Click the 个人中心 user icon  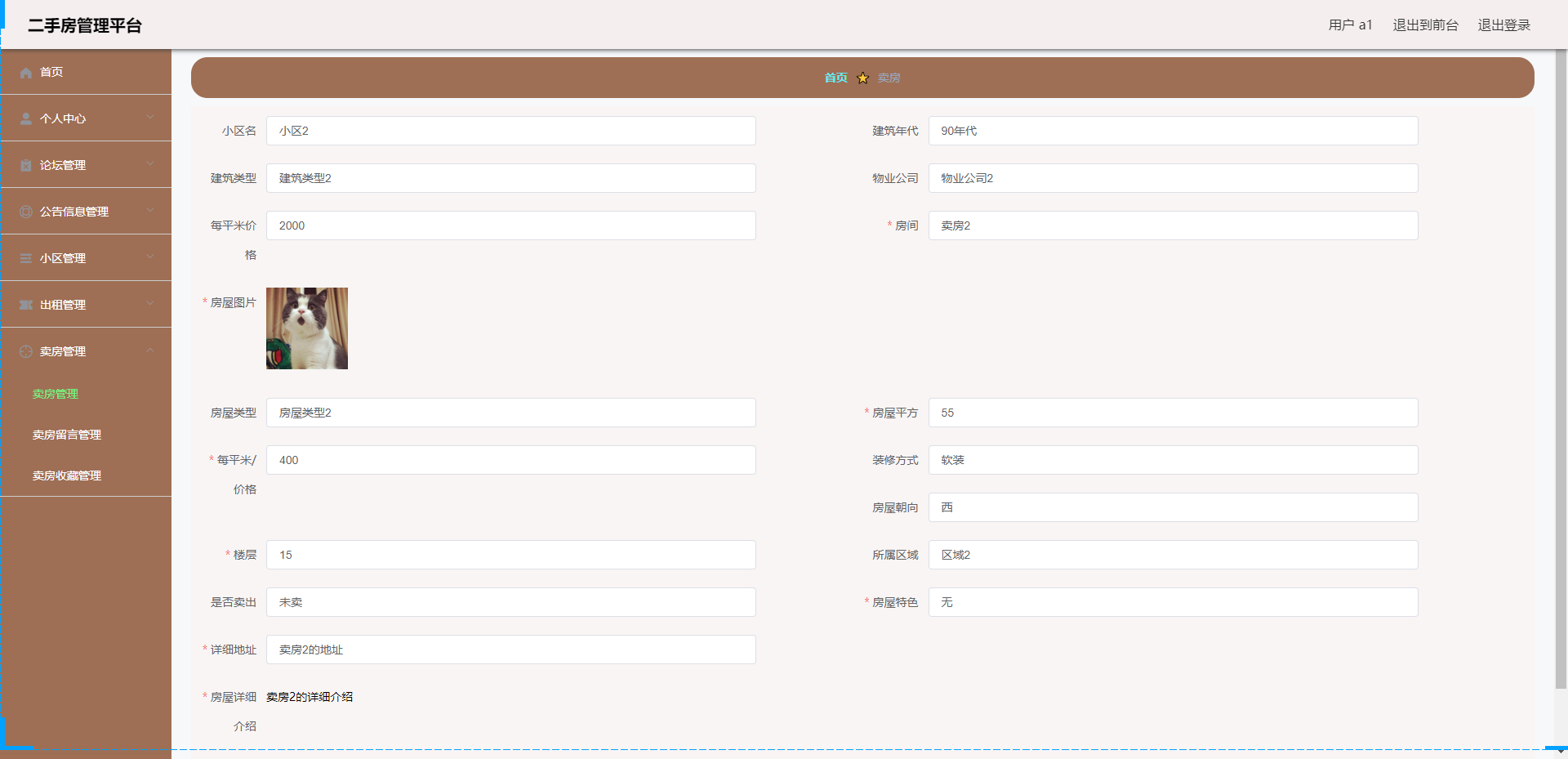click(x=26, y=118)
